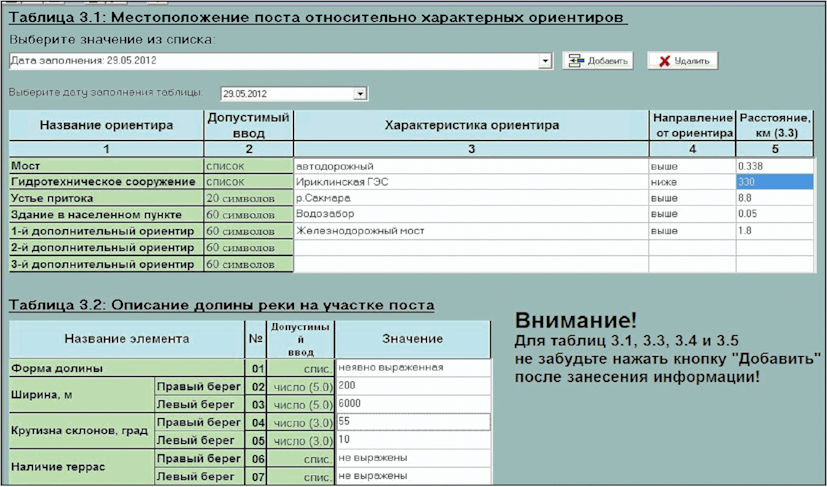The height and width of the screenshot is (487, 827).
Task: Click the Мост distance cell 0.338
Action: pyautogui.click(x=774, y=166)
